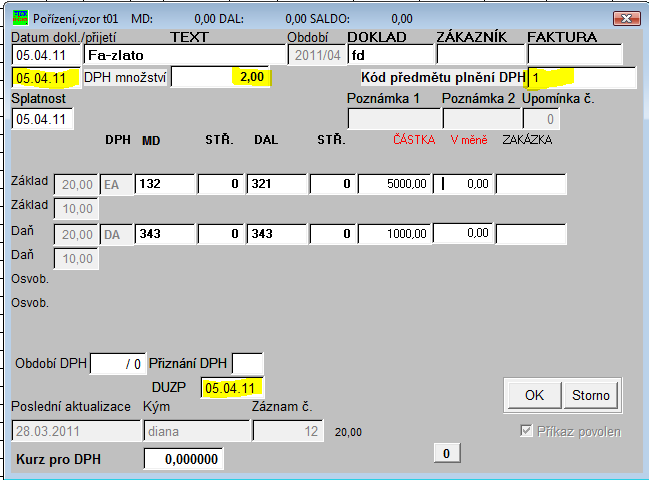Click the Poznámka 1 field
Screen dimensions: 649x480
[x=394, y=119]
